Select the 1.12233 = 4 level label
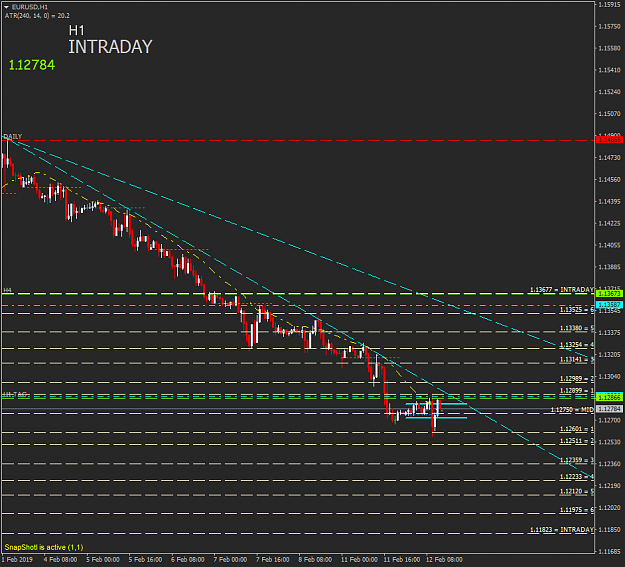The height and width of the screenshot is (567, 625). point(577,476)
